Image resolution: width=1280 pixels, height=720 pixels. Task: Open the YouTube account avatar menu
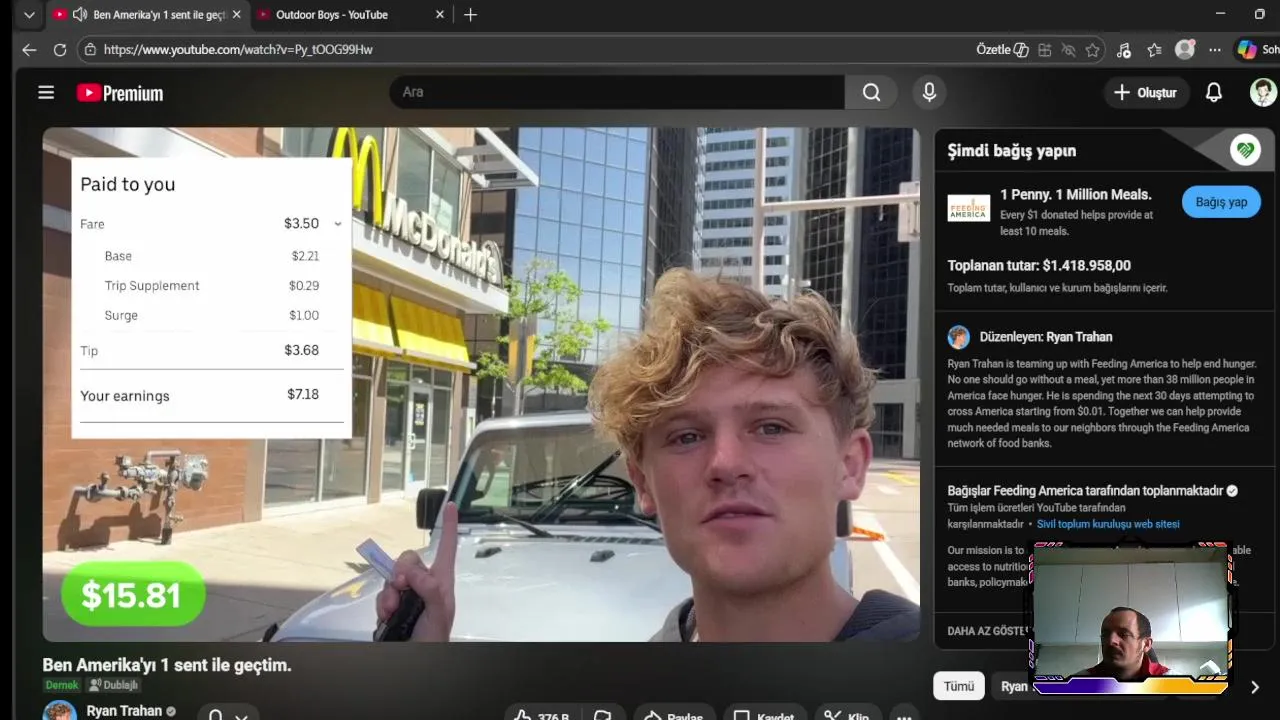coord(1263,92)
